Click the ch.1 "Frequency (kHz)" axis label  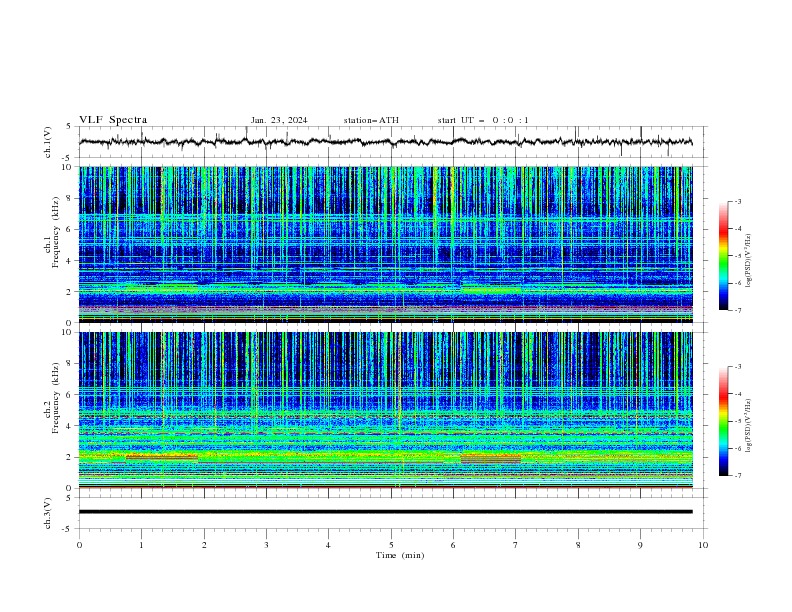(56, 233)
